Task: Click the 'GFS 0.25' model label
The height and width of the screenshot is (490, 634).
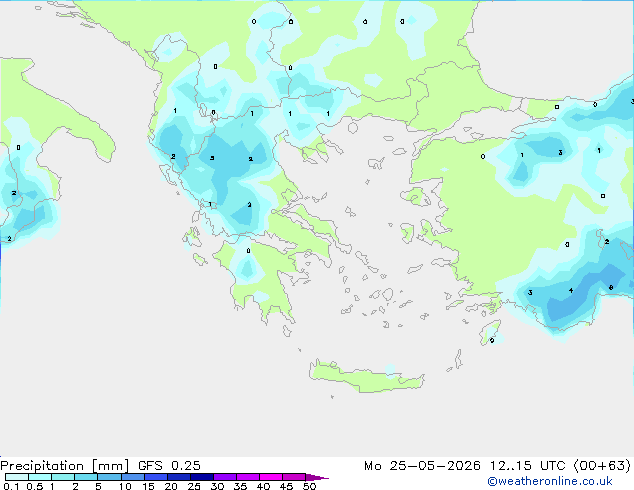Action: coord(169,466)
